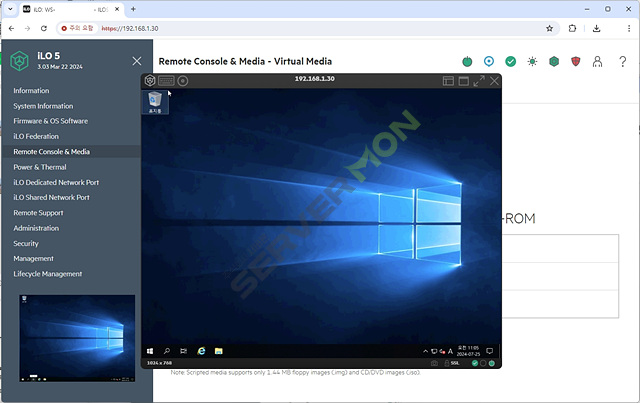
Task: Open the Security section
Action: point(26,244)
